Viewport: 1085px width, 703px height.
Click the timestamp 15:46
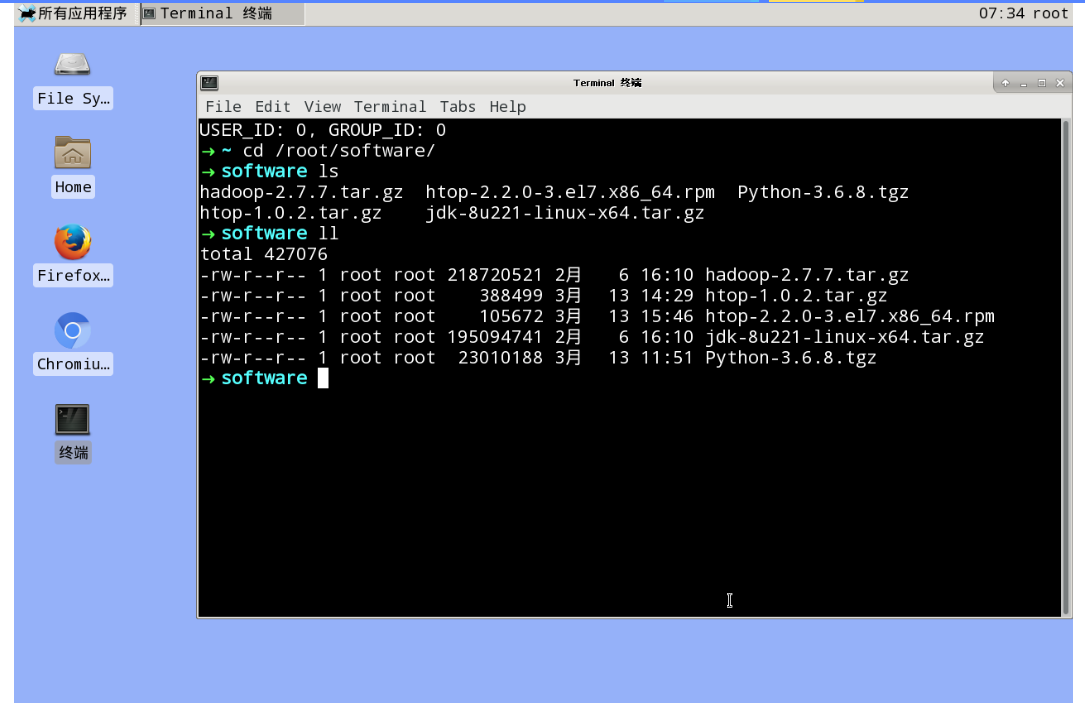(667, 317)
